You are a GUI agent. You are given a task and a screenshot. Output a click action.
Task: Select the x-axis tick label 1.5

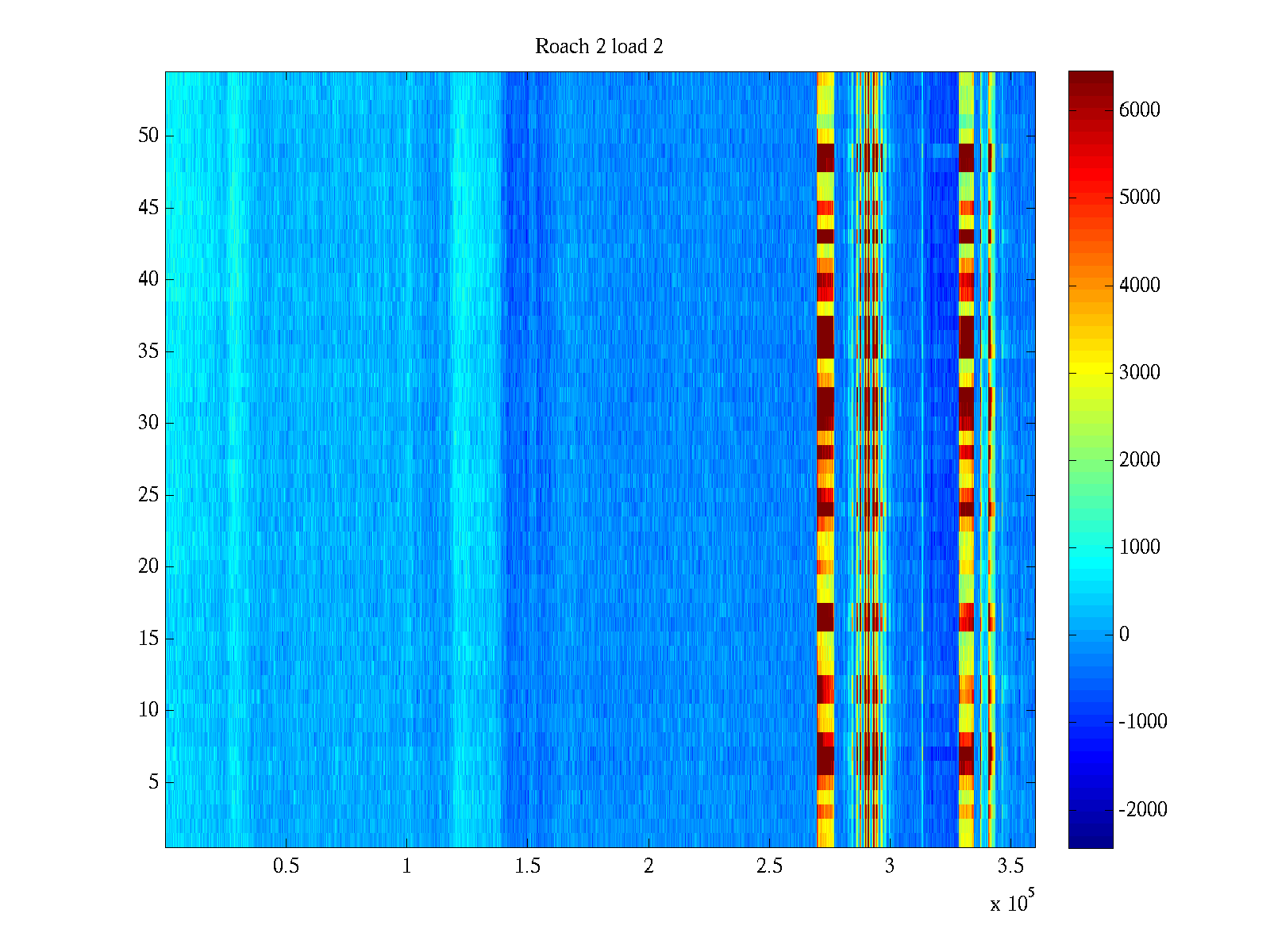(527, 866)
